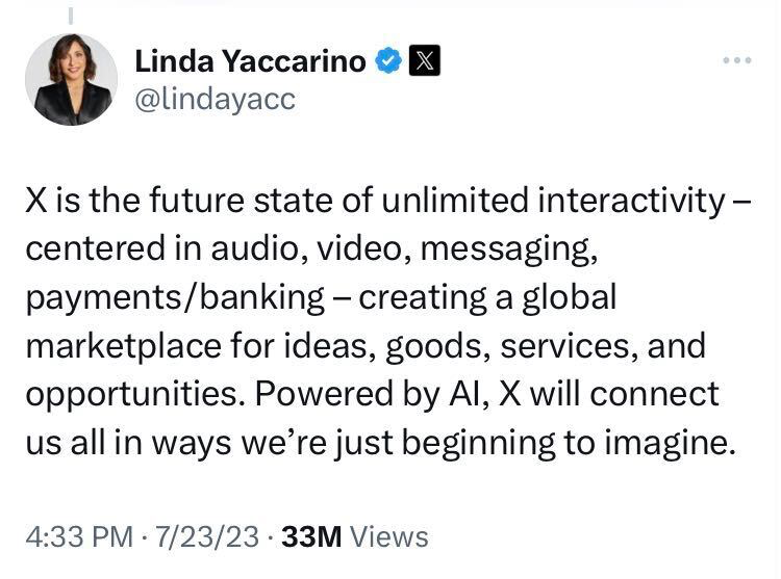Viewport: 781px width, 579px height.
Task: Open the three-dot more options menu
Action: pos(736,61)
